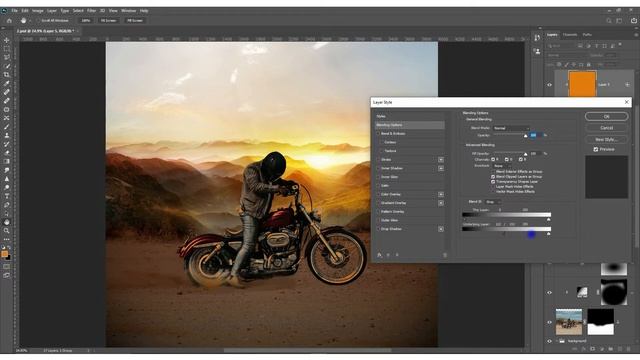This screenshot has height=360, width=640.
Task: Click the Fit Screen button
Action: [x=108, y=20]
